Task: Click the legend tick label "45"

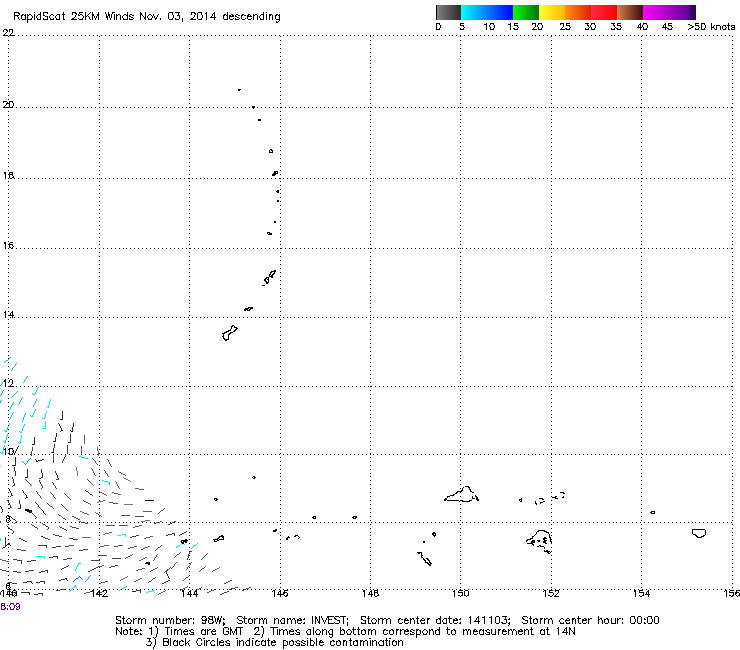Action: click(667, 27)
